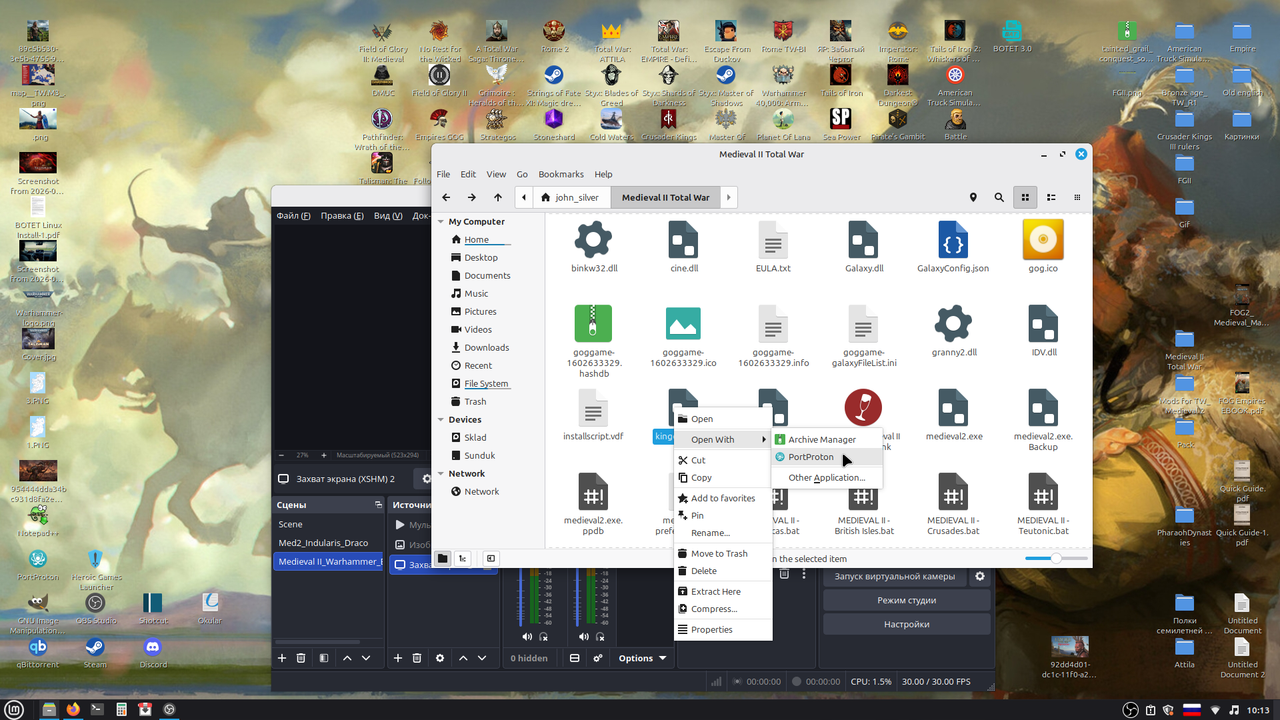Screen dimensions: 1280x720
Task: Collapse the Devices sidebar section
Action: tap(440, 420)
